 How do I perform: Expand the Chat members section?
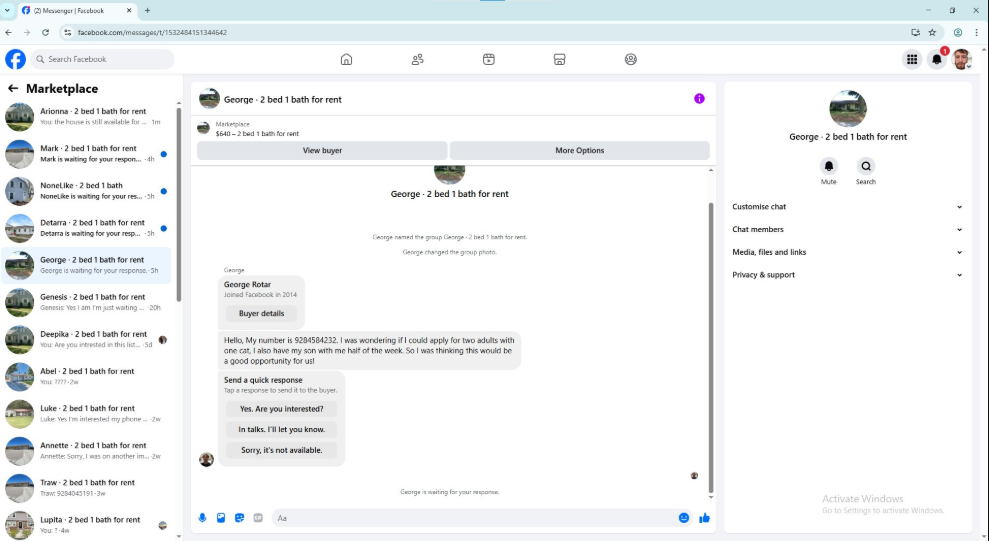[x=847, y=230]
